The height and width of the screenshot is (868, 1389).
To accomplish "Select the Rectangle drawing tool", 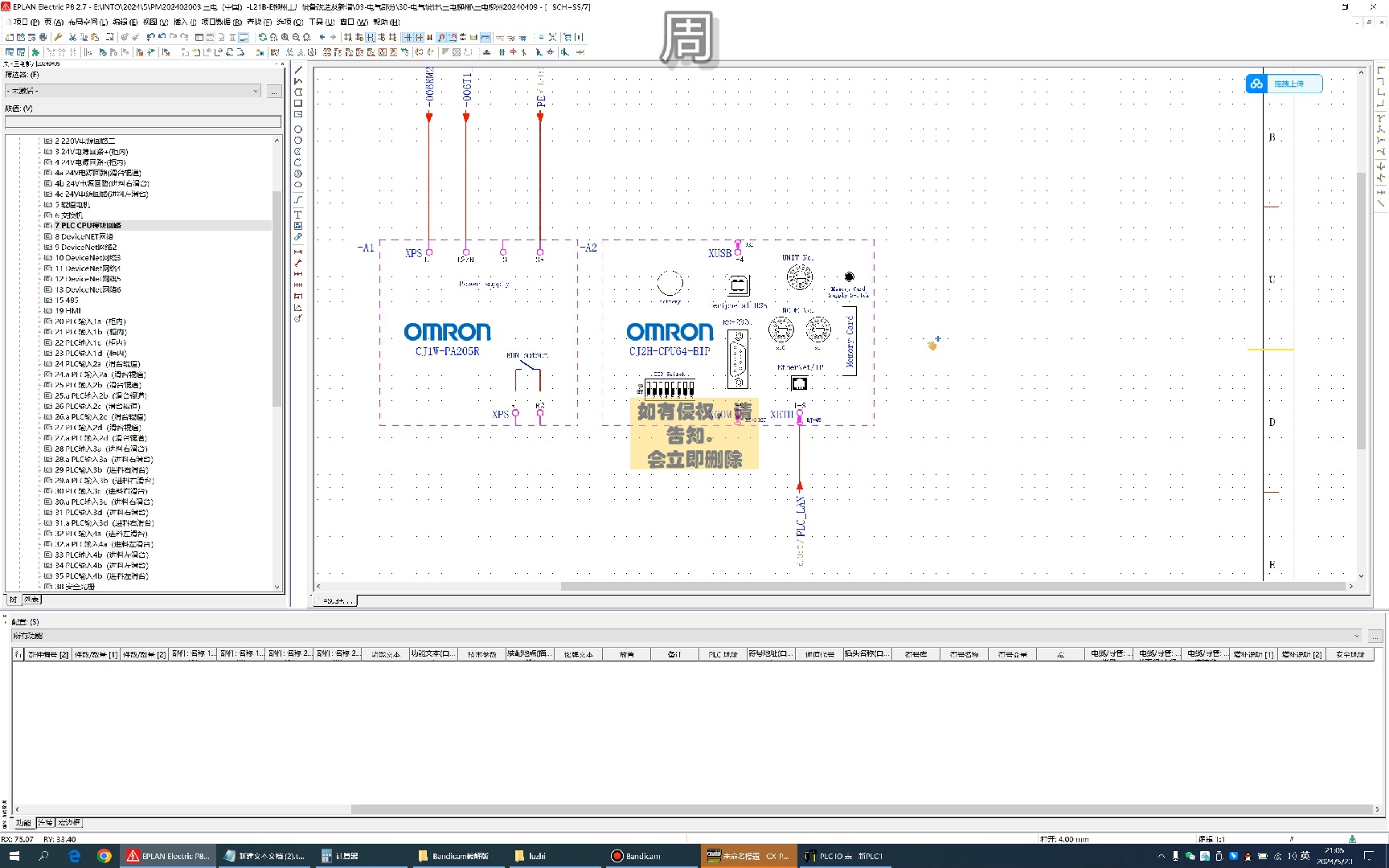I will coord(297,103).
